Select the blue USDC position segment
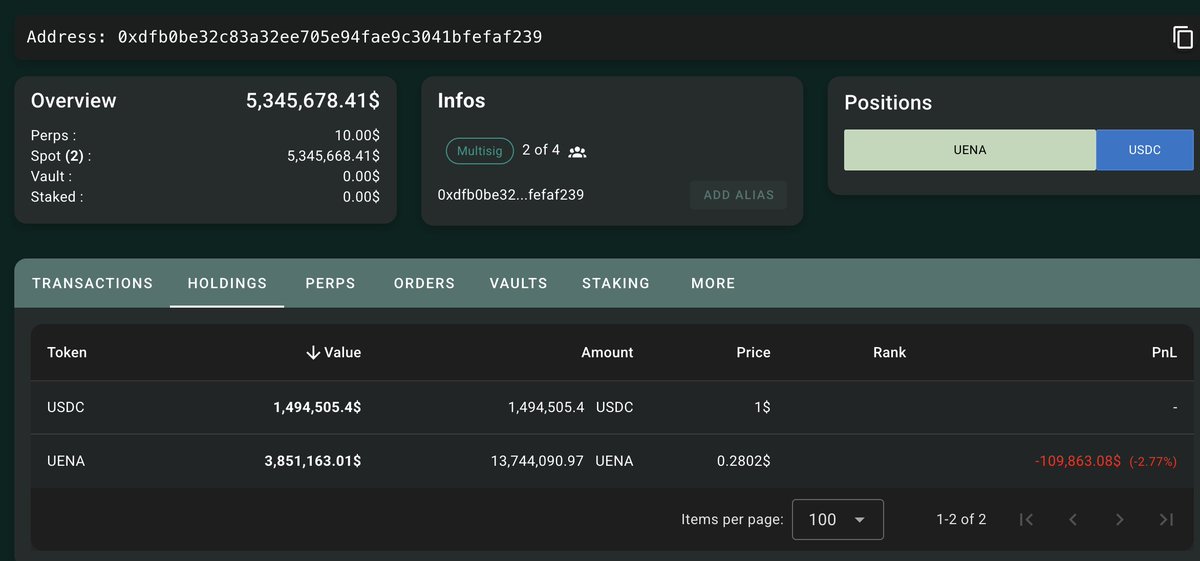The width and height of the screenshot is (1200, 561). (x=1144, y=150)
